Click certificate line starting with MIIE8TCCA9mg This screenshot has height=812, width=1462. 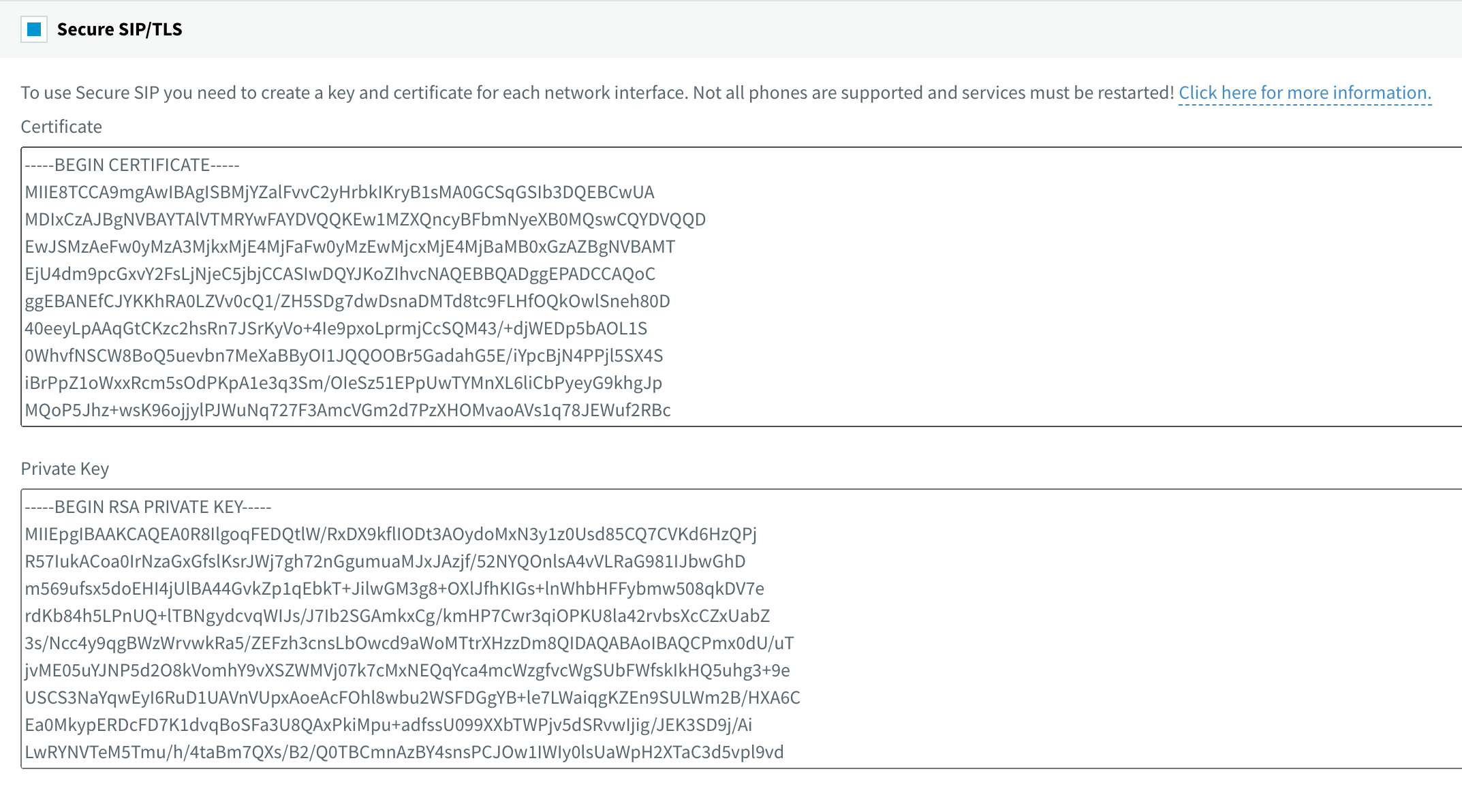click(x=339, y=192)
